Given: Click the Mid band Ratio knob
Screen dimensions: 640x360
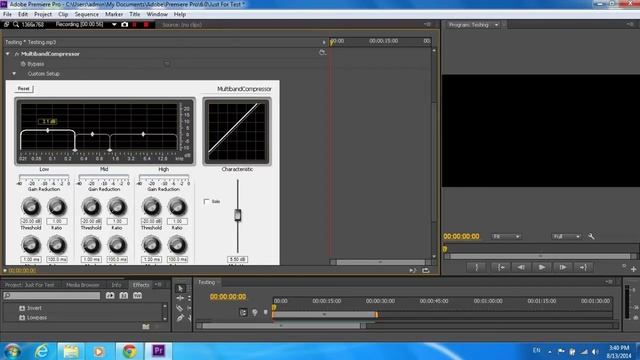Looking at the screenshot, I should pyautogui.click(x=117, y=207).
